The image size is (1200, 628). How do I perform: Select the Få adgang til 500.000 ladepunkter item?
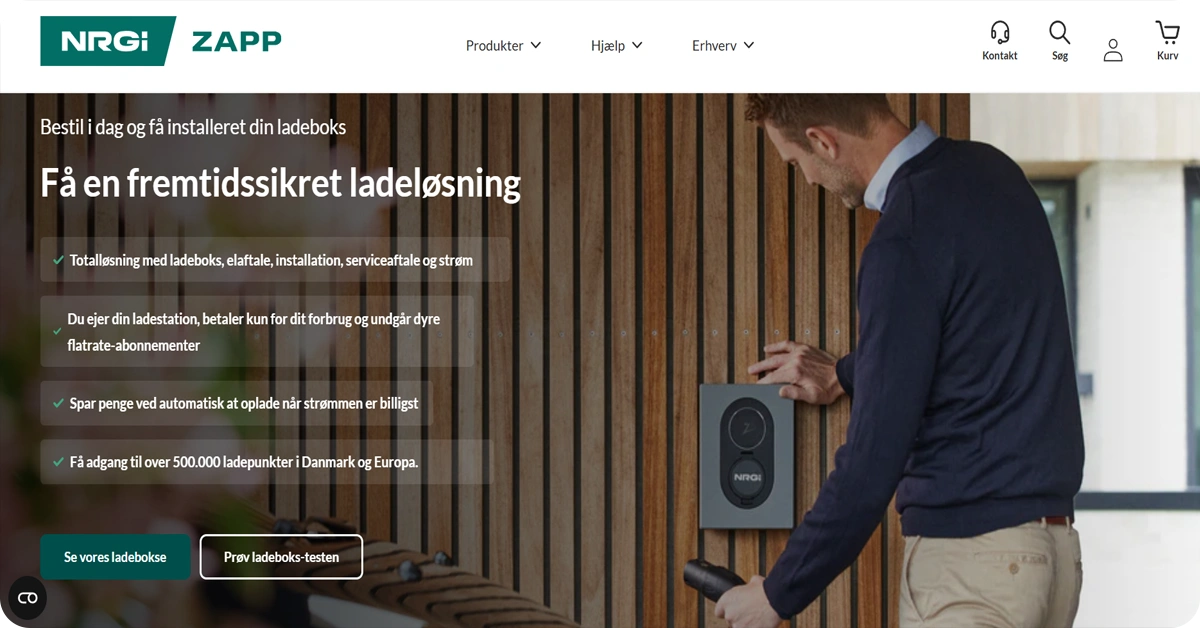267,462
